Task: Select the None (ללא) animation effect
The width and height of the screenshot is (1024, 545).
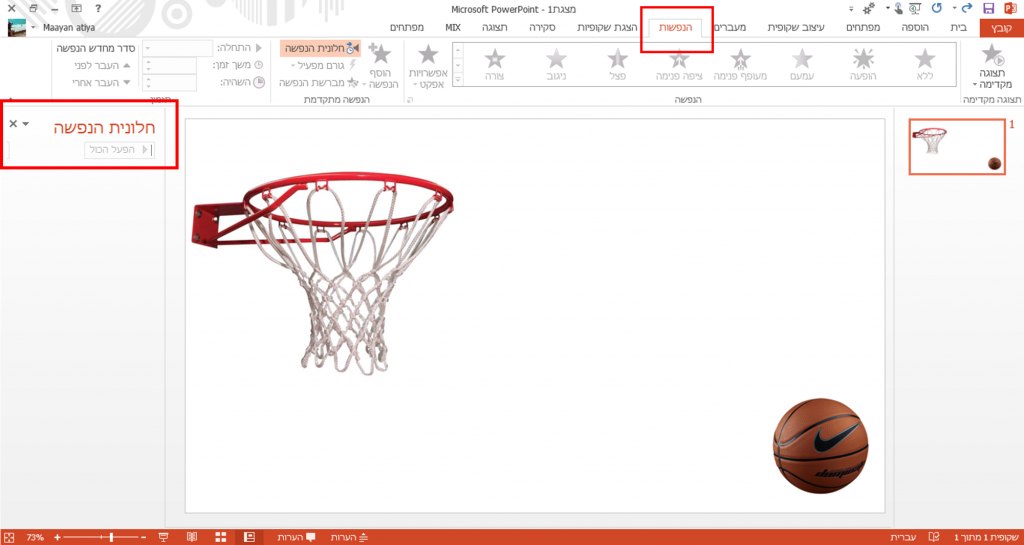Action: click(x=925, y=64)
